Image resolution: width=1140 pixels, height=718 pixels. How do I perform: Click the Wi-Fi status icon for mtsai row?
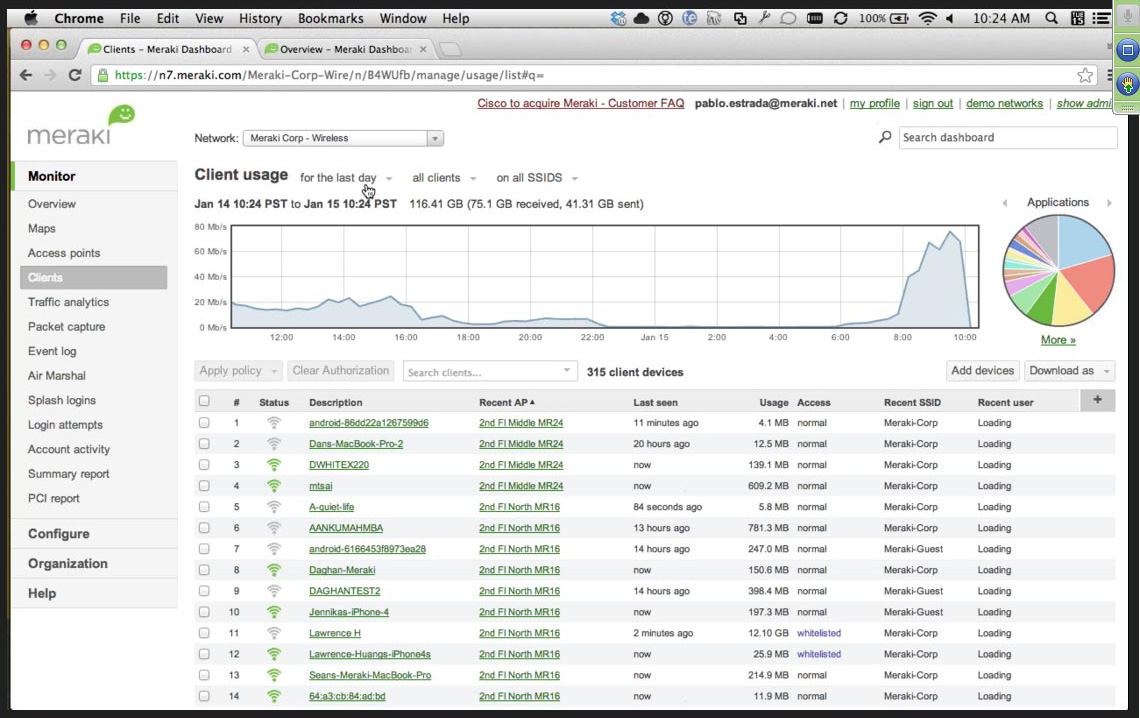[x=274, y=485]
